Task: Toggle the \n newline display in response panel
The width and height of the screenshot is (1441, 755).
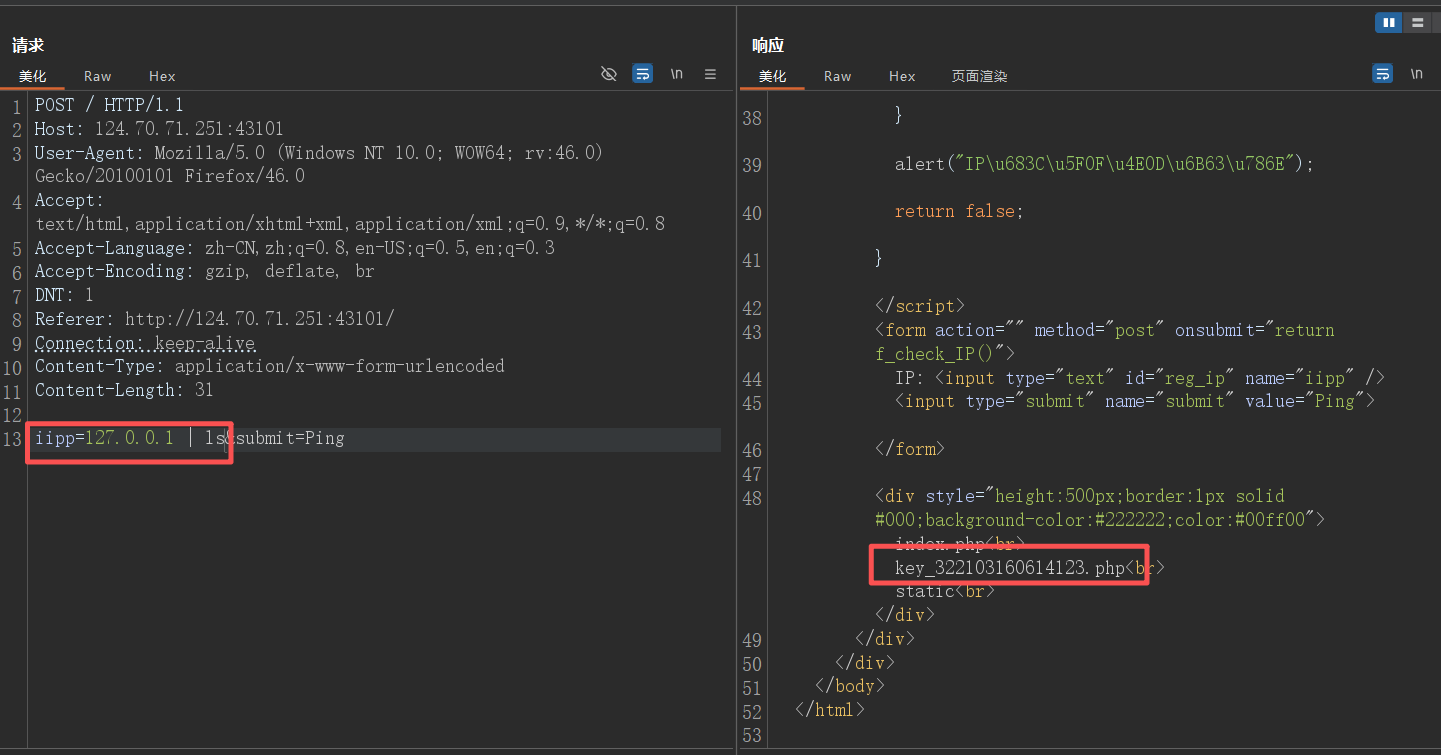Action: coord(1417,74)
